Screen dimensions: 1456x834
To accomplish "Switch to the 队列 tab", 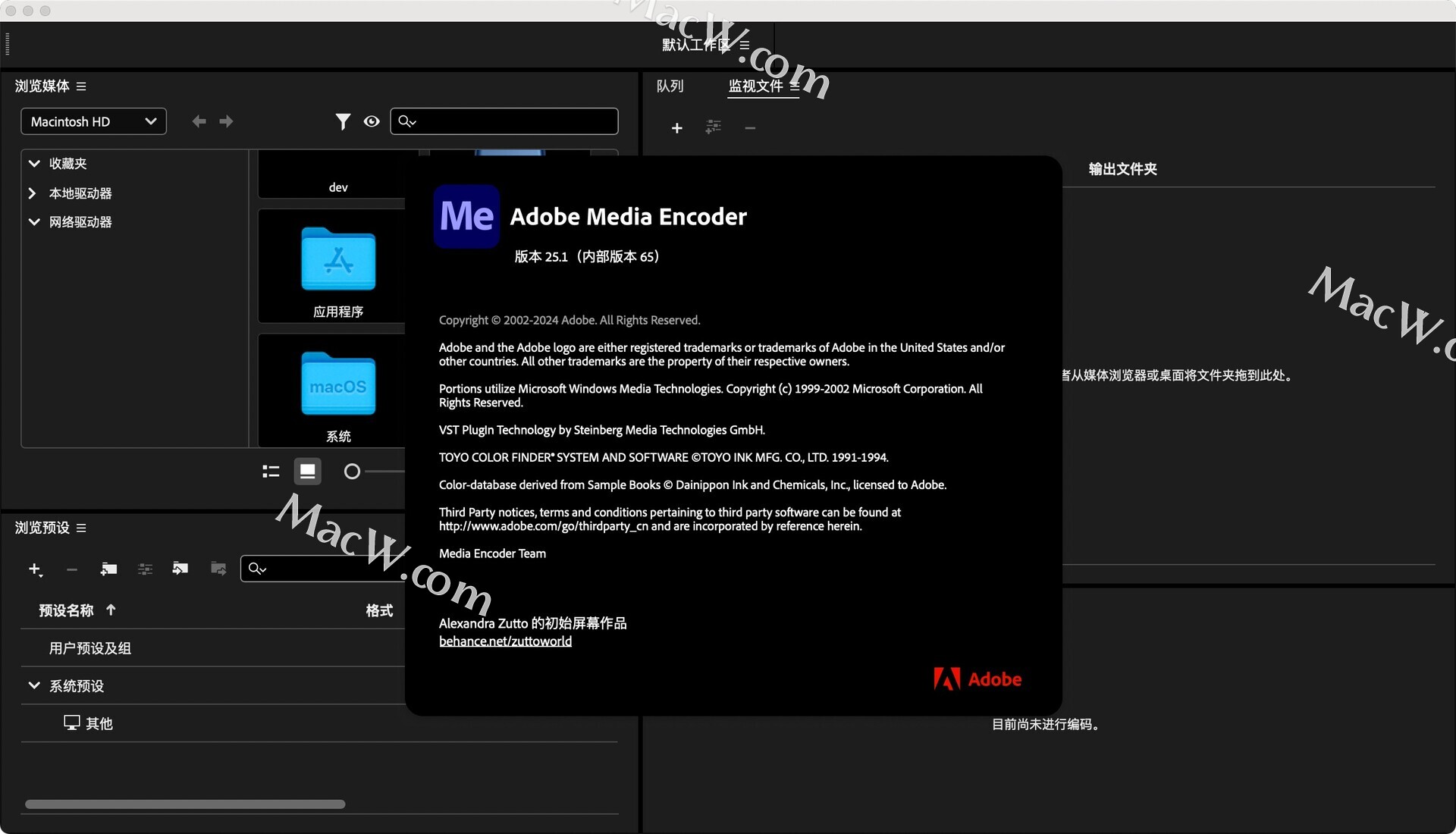I will (670, 86).
